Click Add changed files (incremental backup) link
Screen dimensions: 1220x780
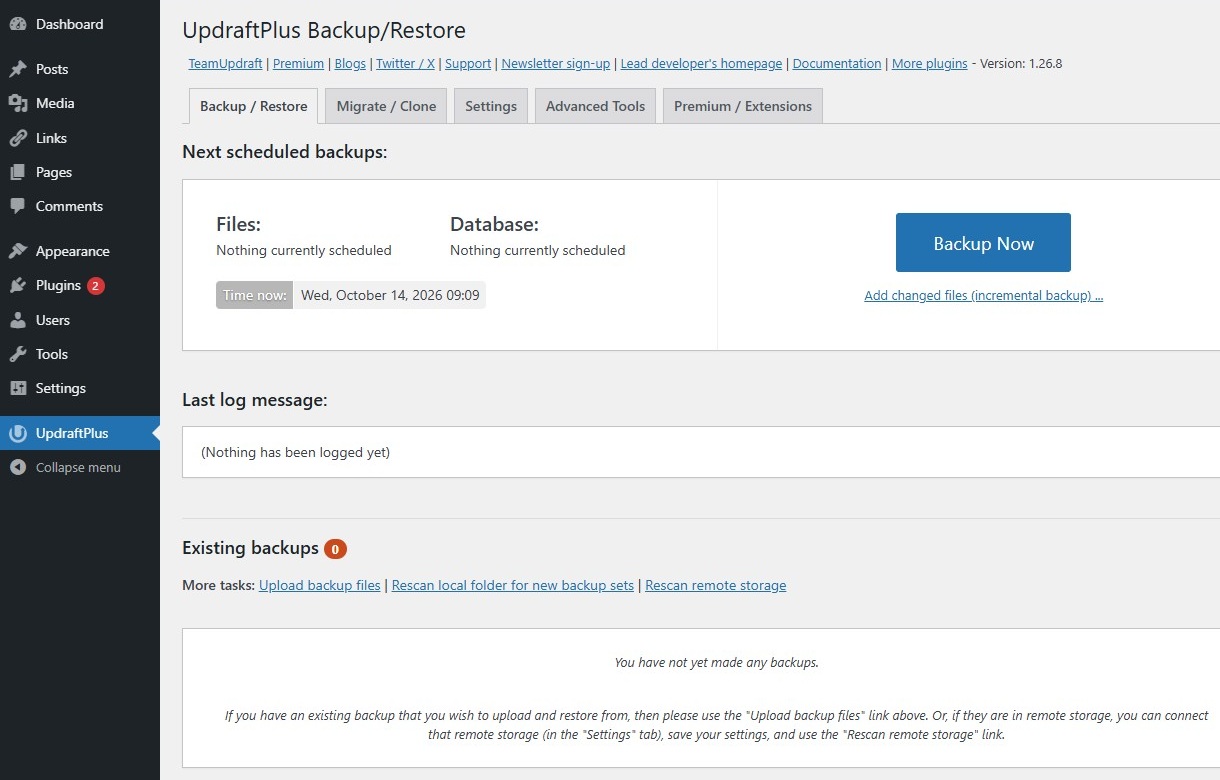(983, 296)
